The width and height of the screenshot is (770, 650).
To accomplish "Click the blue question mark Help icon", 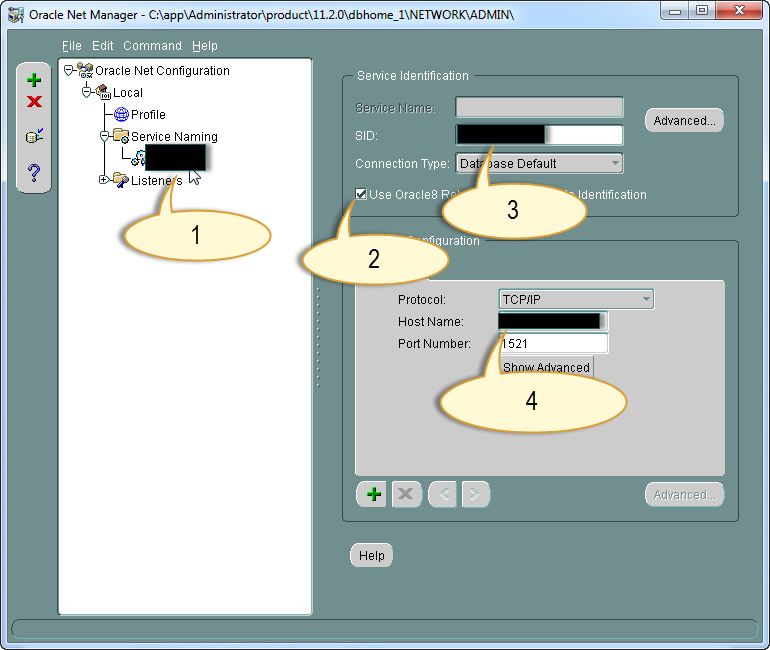I will [x=34, y=172].
